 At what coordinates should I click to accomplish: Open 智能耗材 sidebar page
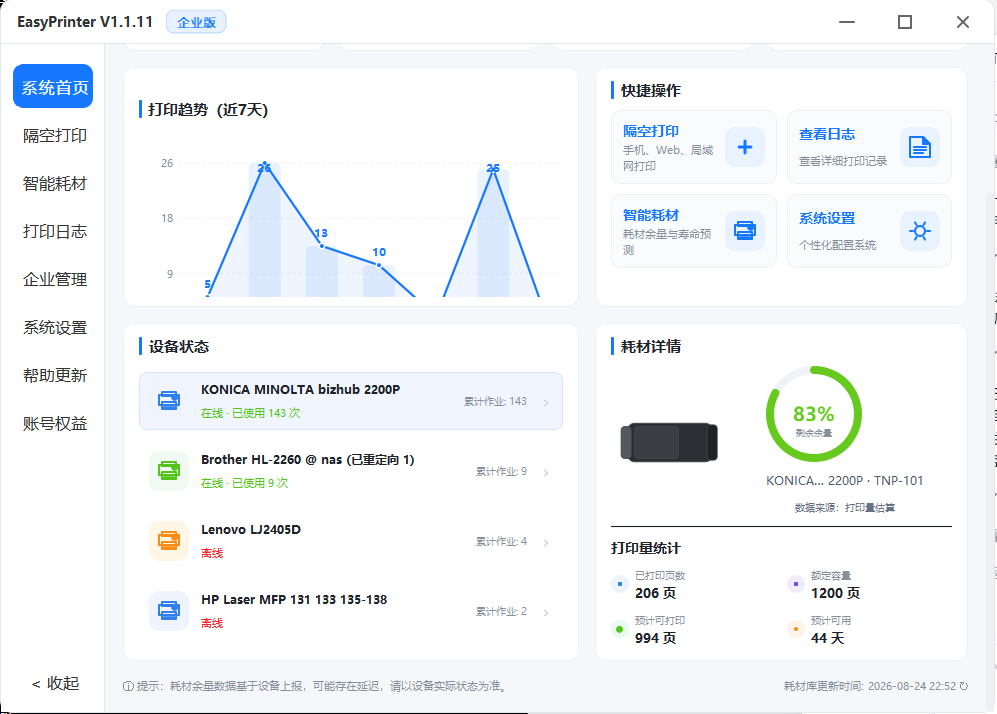click(x=55, y=184)
